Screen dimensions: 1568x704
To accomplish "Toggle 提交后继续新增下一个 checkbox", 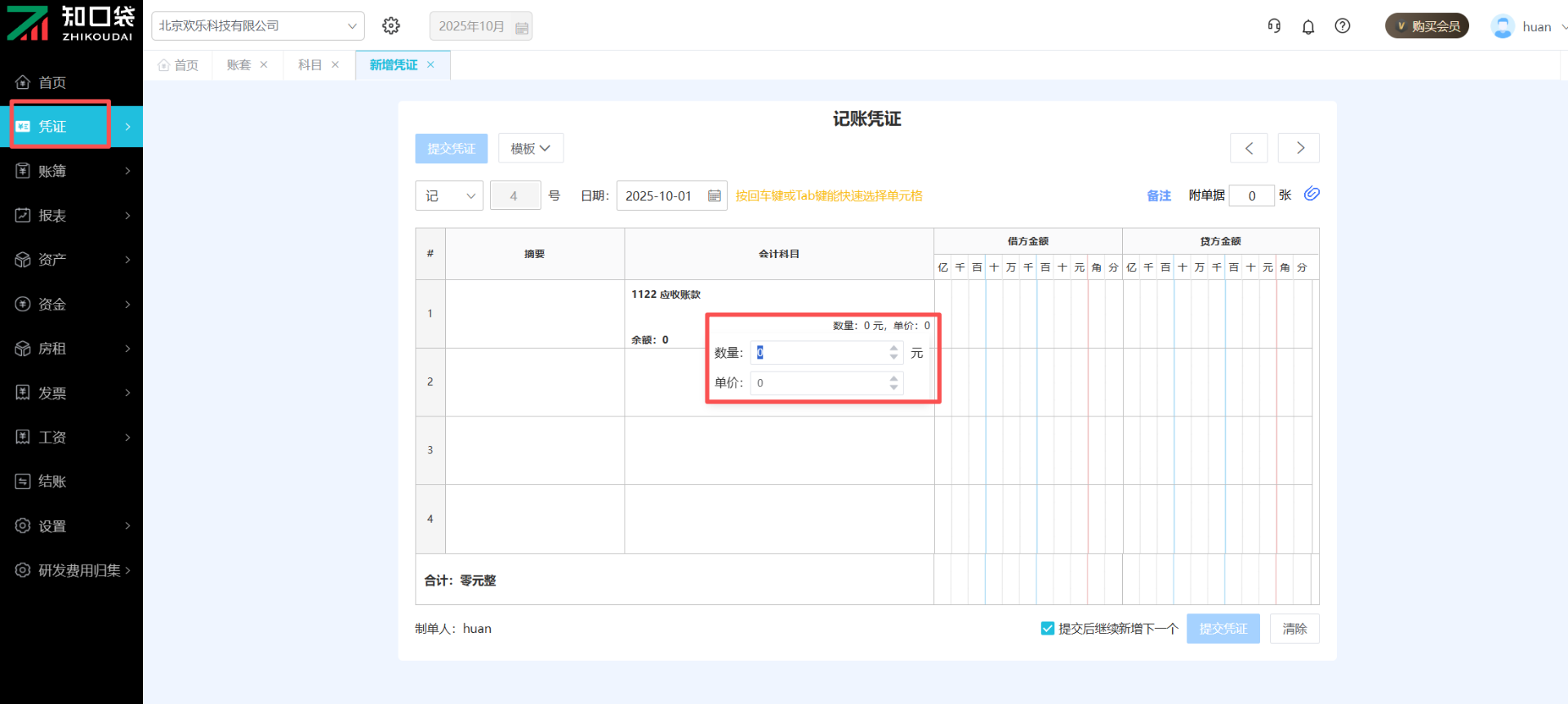I will (x=1048, y=628).
